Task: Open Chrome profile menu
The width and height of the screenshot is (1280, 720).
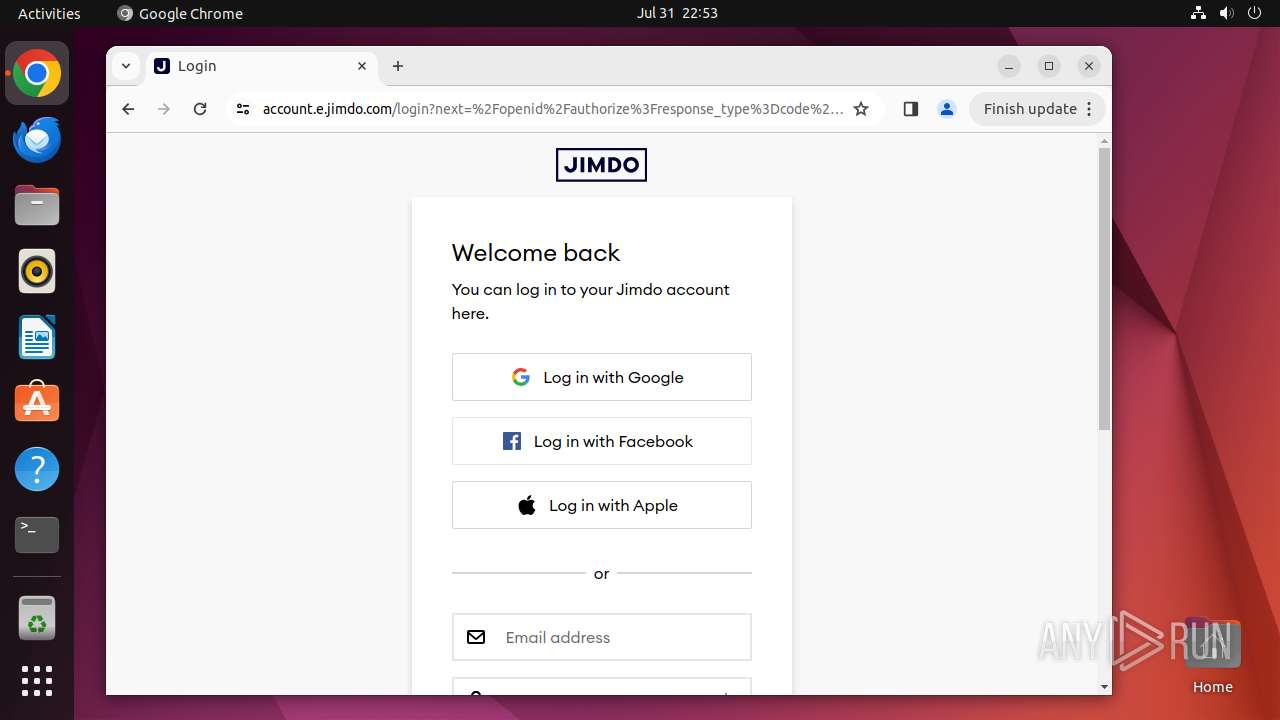Action: [947, 109]
